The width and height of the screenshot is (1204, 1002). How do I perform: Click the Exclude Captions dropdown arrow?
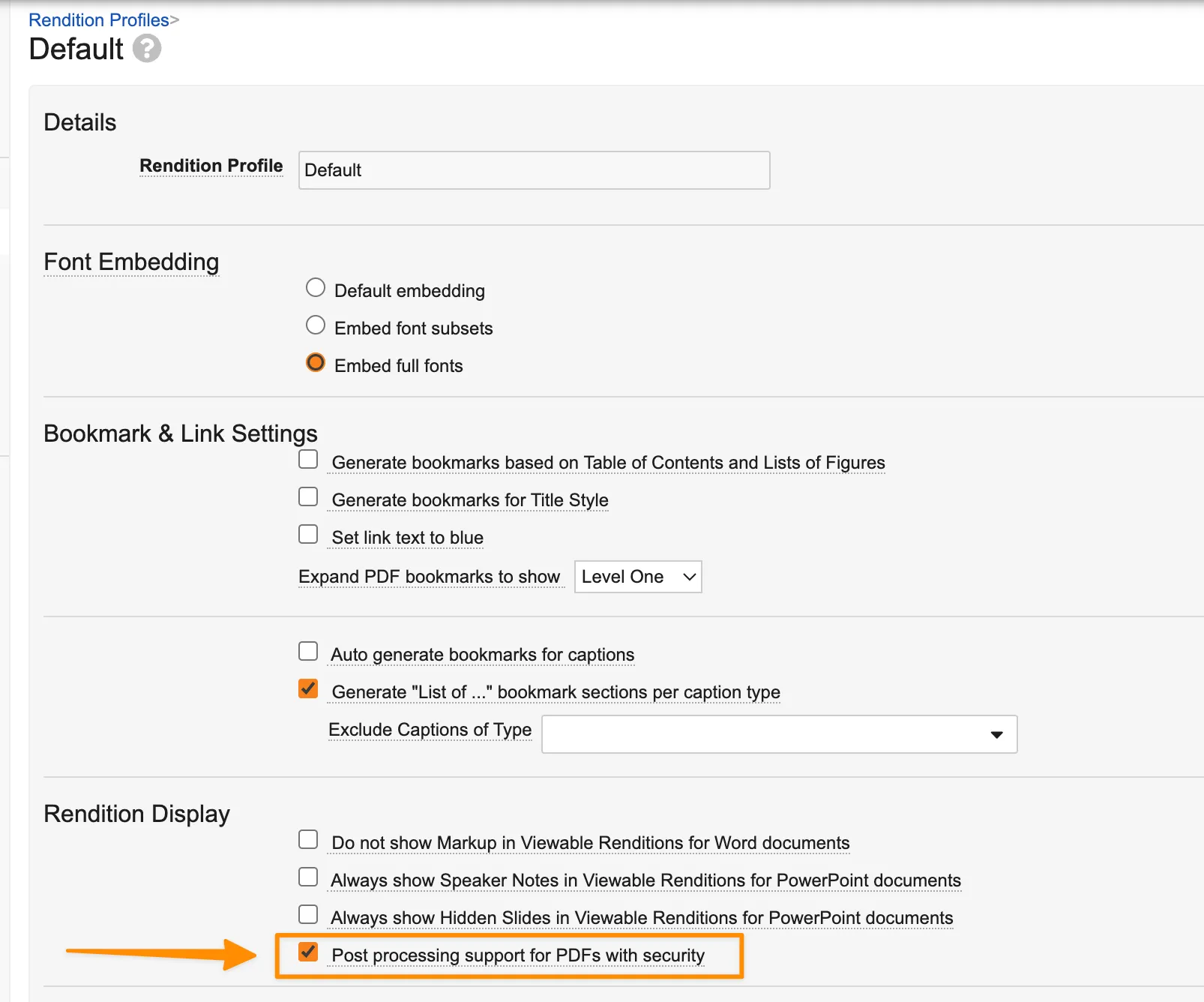(996, 735)
